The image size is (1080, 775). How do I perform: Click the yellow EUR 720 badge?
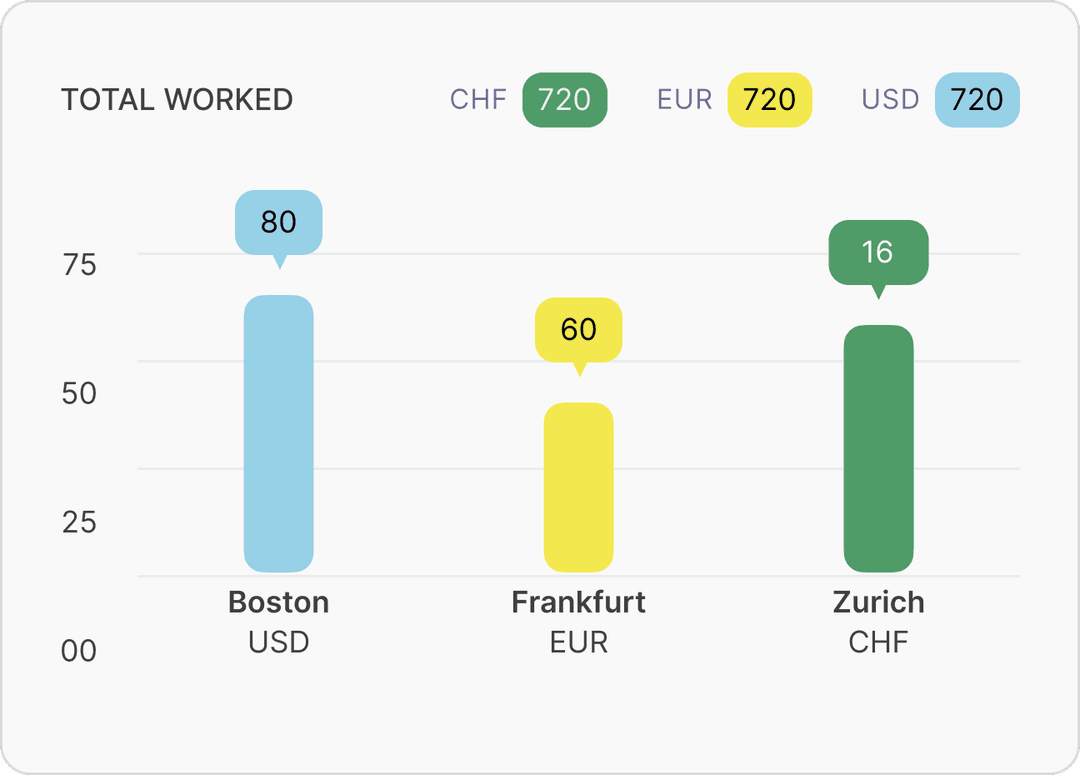coord(769,100)
